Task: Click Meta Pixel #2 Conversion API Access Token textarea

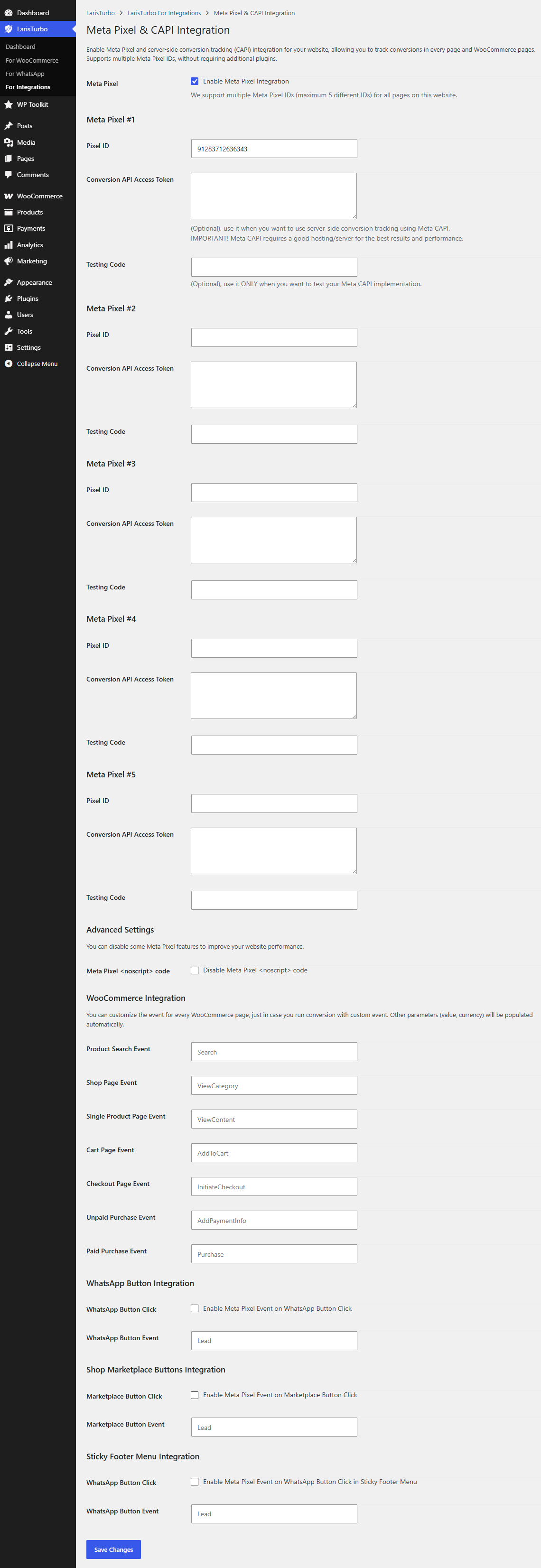Action: (274, 385)
